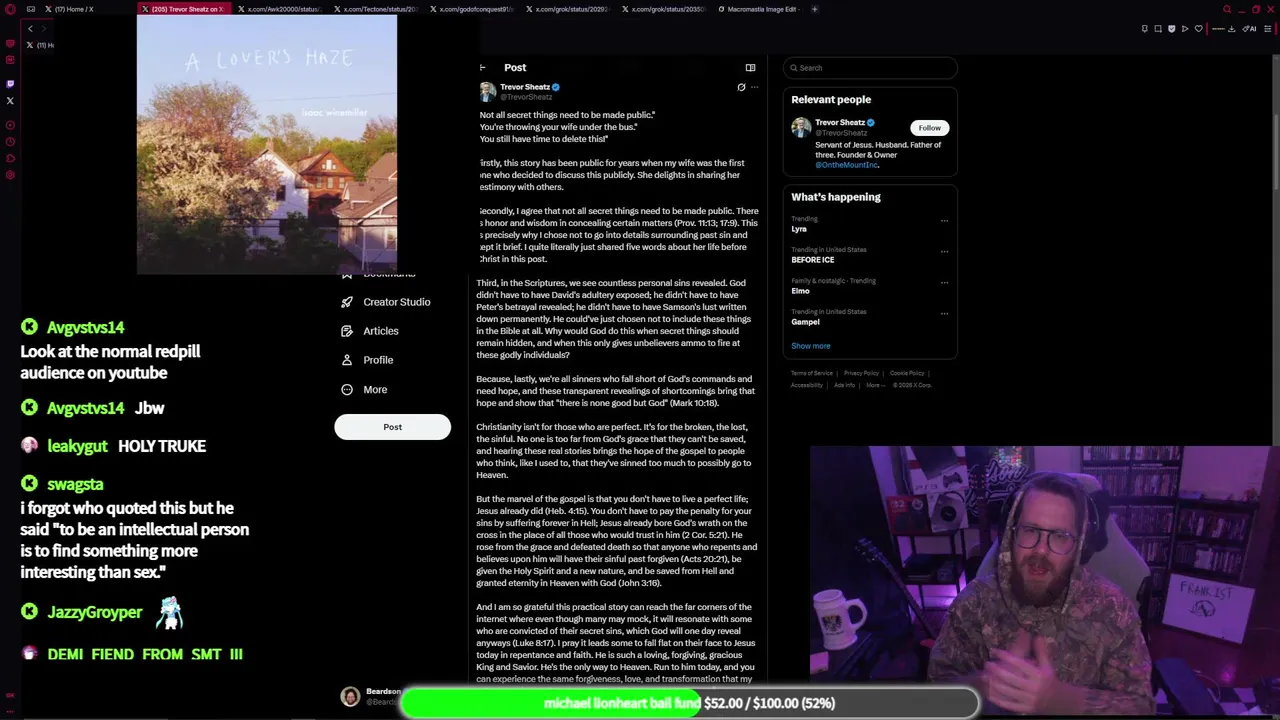Screen dimensions: 1280x720
Task: Open chat user JazzyGroyper's name
Action: [94, 612]
